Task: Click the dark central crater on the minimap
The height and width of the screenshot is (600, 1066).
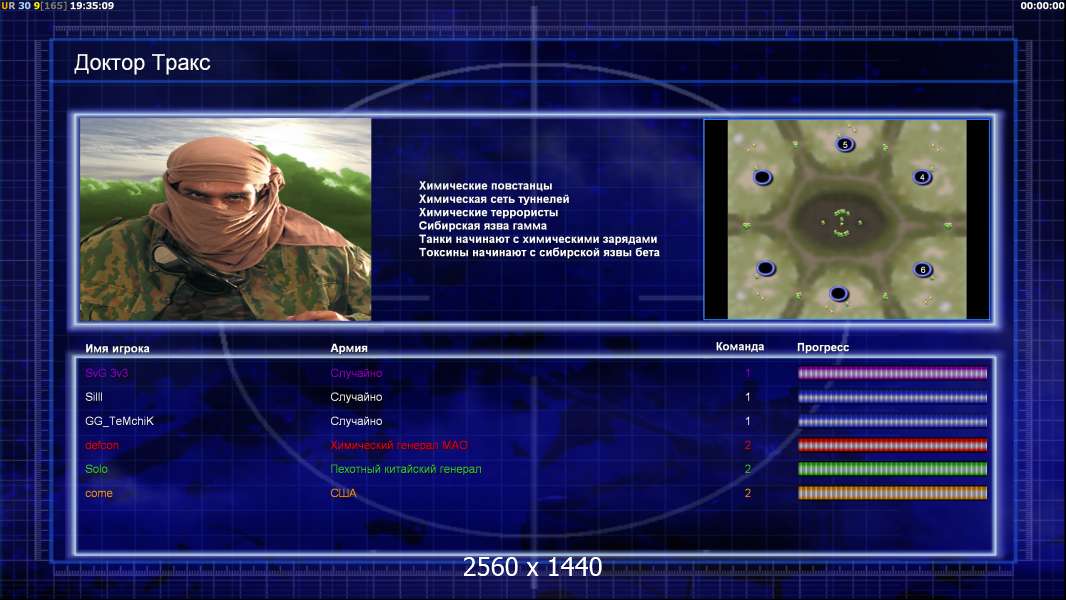Action: pos(842,222)
